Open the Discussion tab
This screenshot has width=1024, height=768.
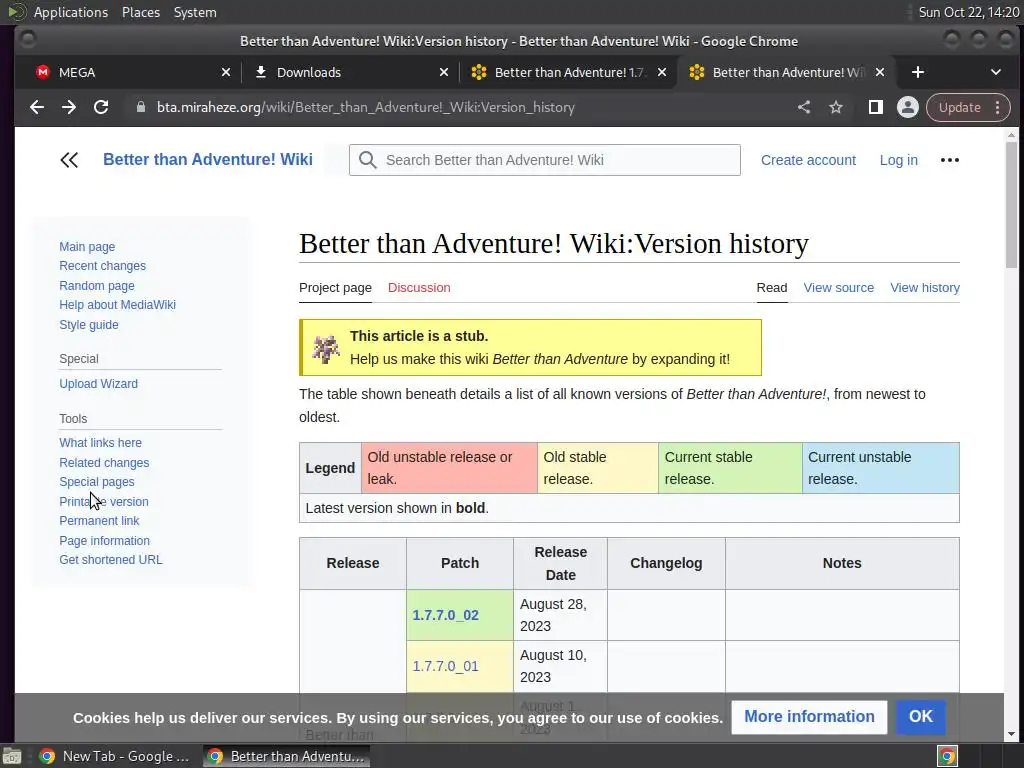point(419,288)
